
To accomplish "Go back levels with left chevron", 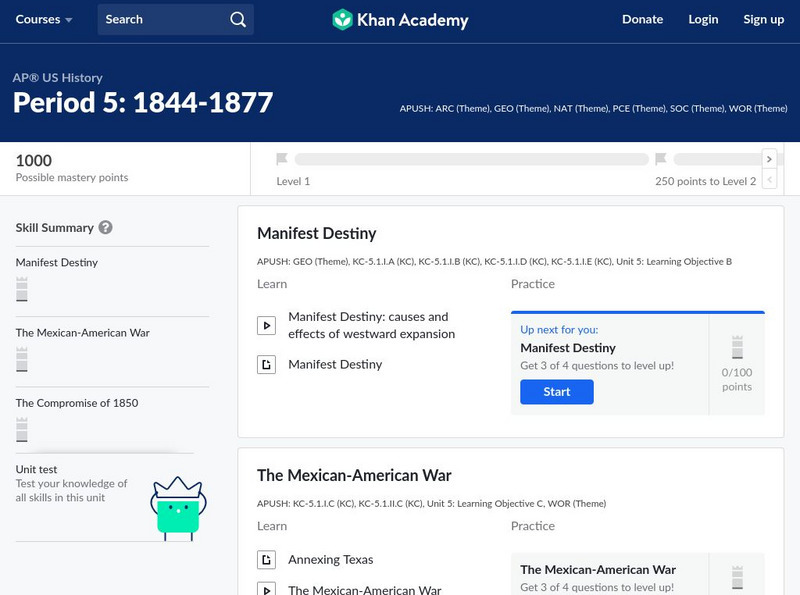I will click(769, 179).
